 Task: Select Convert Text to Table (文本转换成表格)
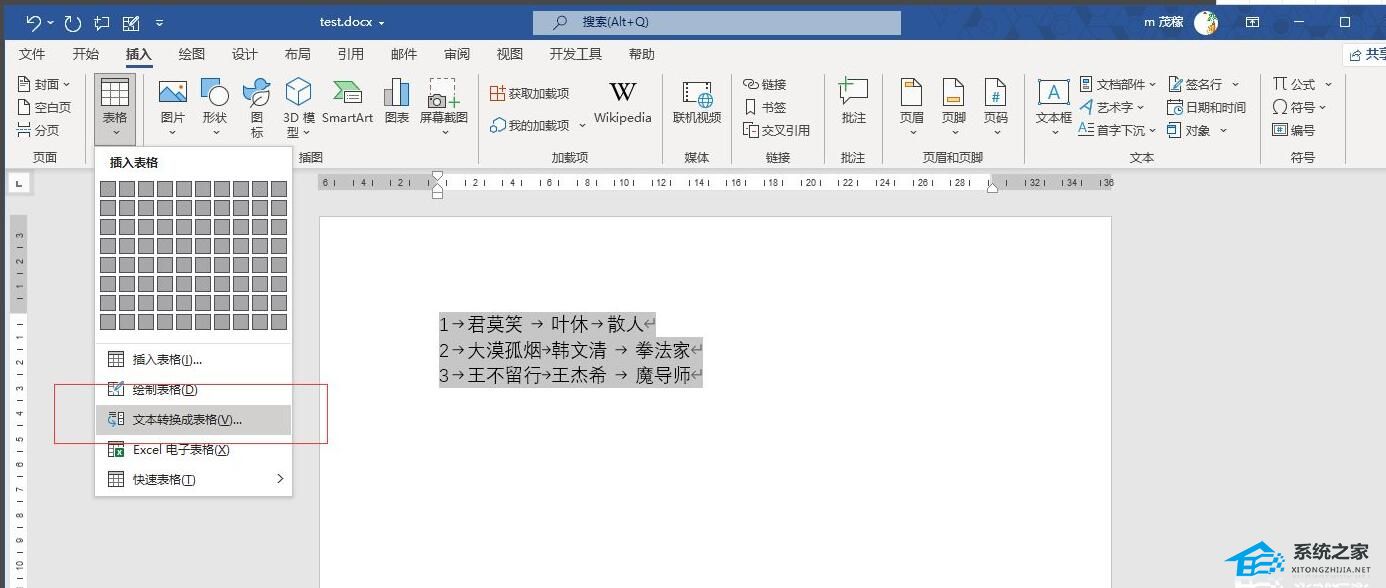point(193,419)
